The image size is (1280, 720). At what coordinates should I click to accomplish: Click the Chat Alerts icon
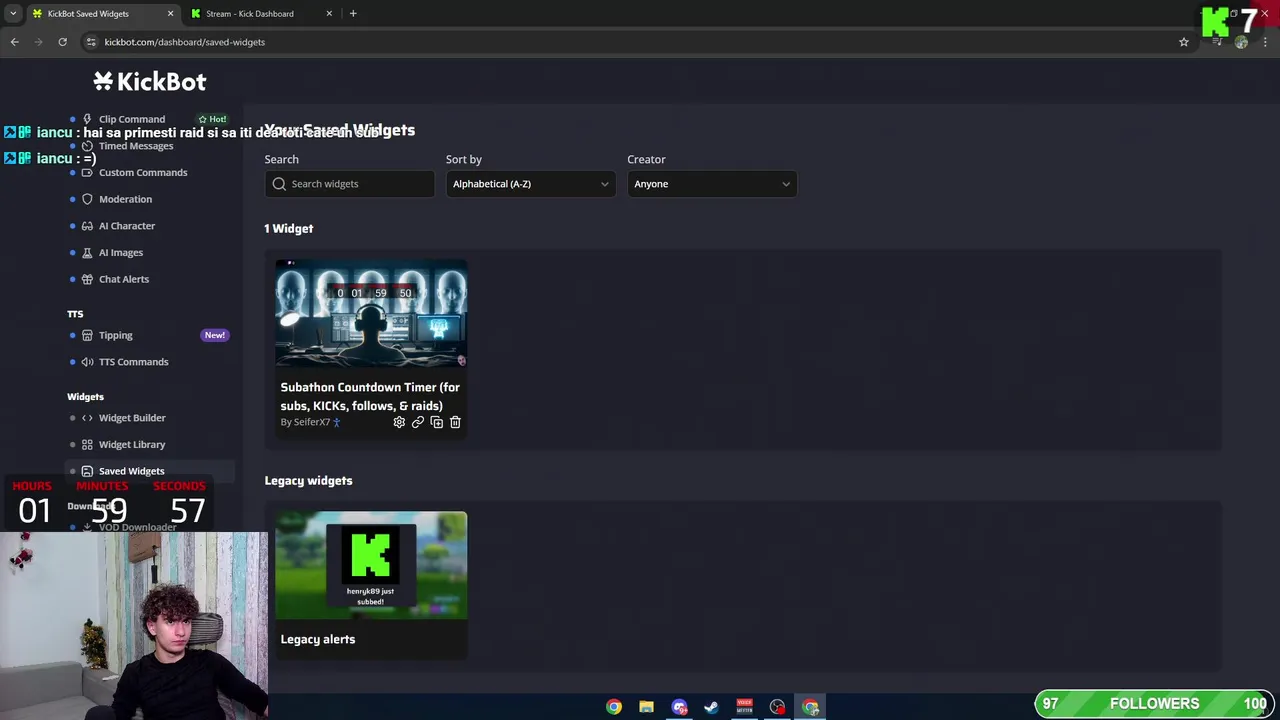pos(87,279)
